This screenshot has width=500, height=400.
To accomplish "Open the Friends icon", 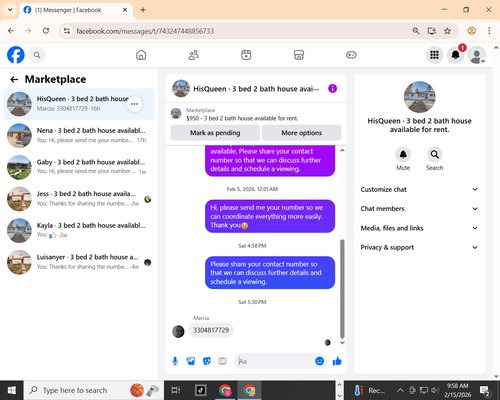I will pos(194,55).
